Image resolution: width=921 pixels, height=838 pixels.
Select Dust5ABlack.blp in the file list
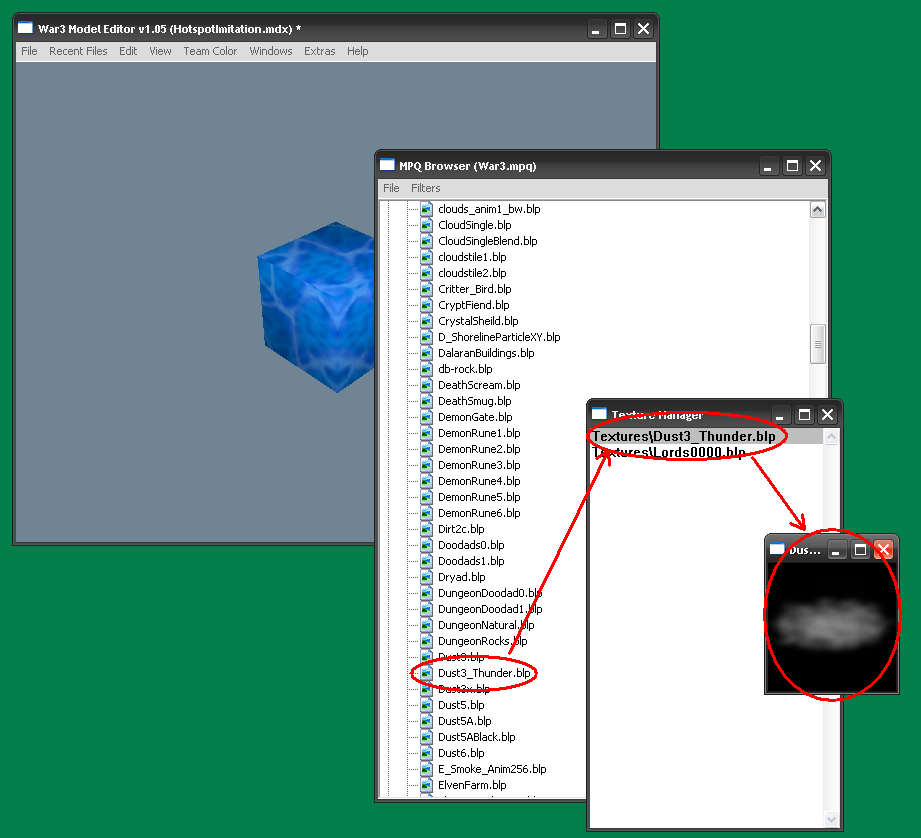click(x=476, y=737)
